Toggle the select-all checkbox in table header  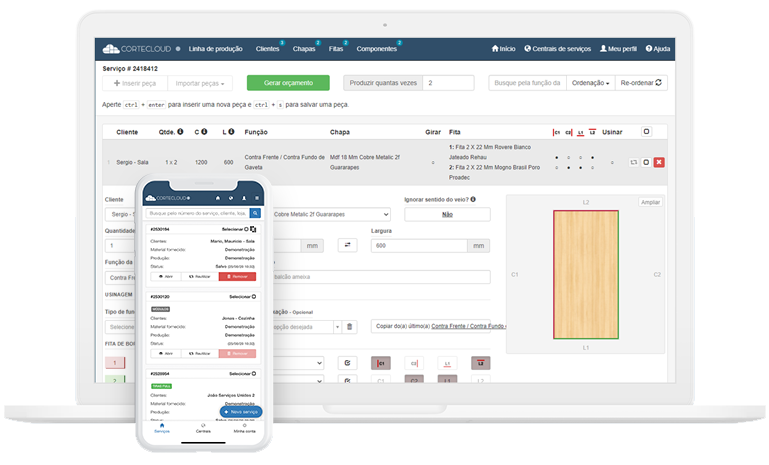pos(646,131)
